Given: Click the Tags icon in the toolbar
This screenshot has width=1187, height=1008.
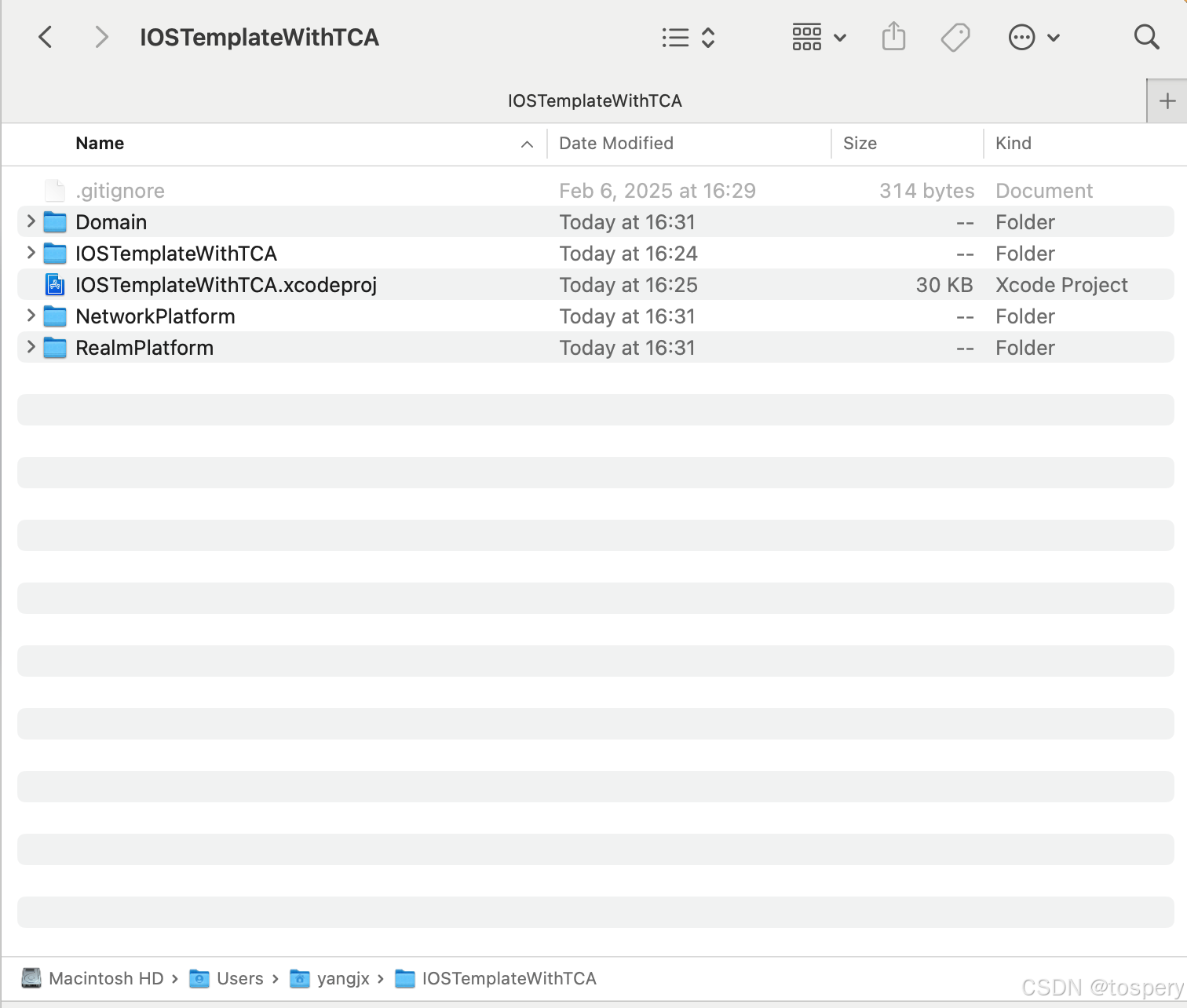Looking at the screenshot, I should 955,36.
